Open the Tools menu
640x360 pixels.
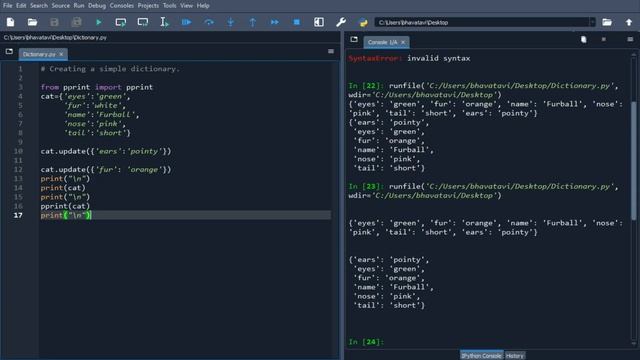point(169,5)
